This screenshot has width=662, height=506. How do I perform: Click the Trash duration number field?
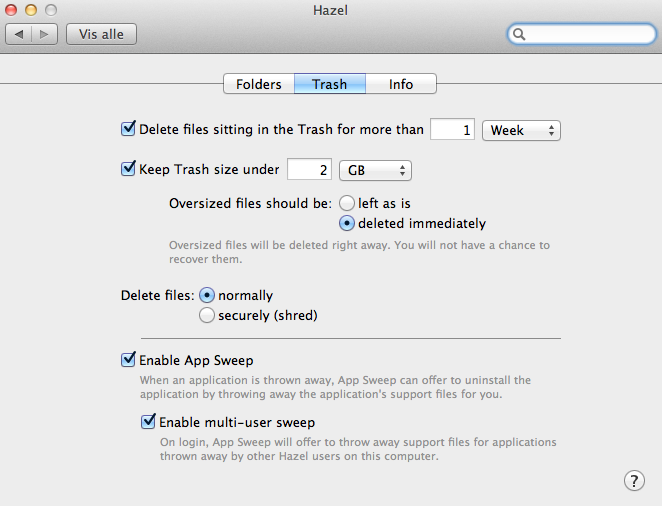point(452,130)
